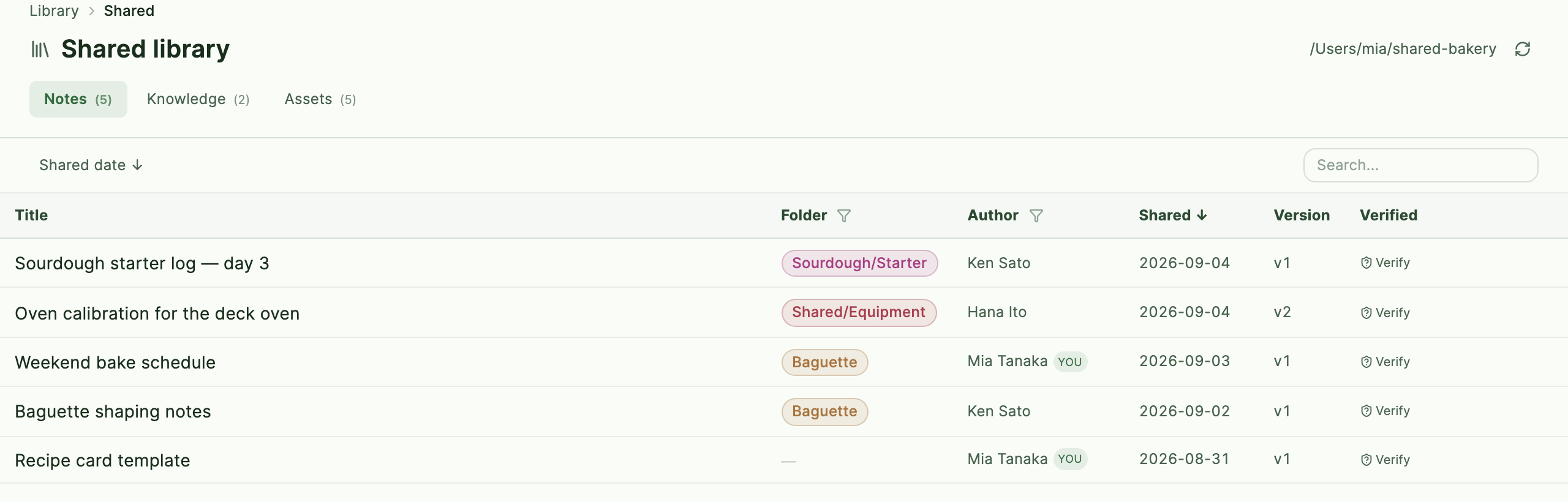Screen dimensions: 1568x502
Task: Verify the Sourdough starter log note
Action: click(x=1385, y=263)
